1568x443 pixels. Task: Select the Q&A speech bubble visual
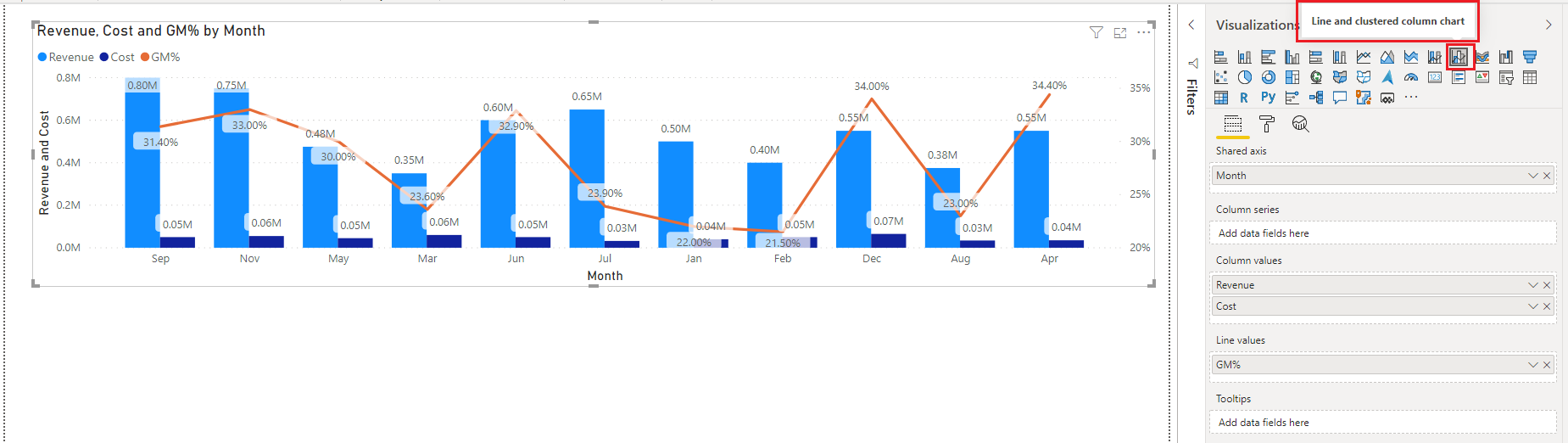[1339, 98]
